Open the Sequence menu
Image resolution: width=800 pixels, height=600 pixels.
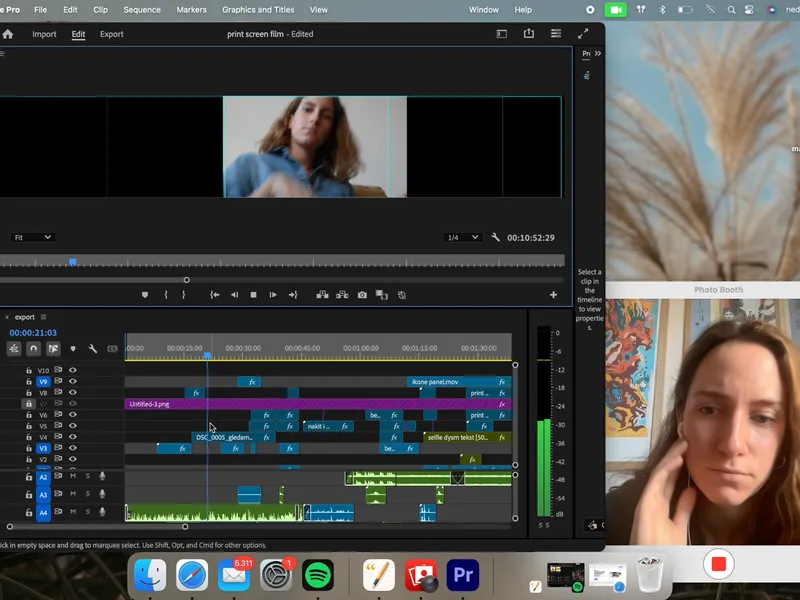[x=142, y=10]
